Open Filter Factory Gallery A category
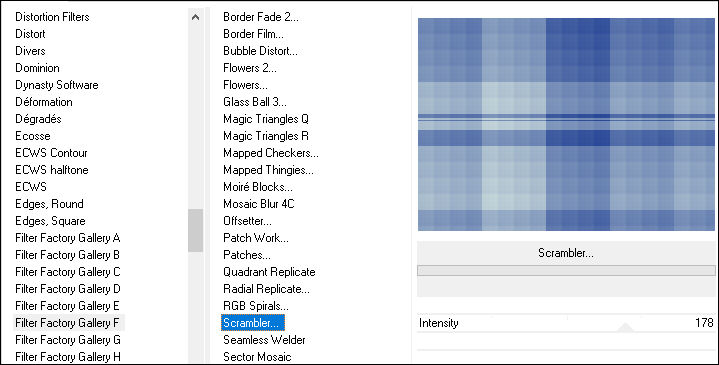719x365 pixels. (x=68, y=238)
